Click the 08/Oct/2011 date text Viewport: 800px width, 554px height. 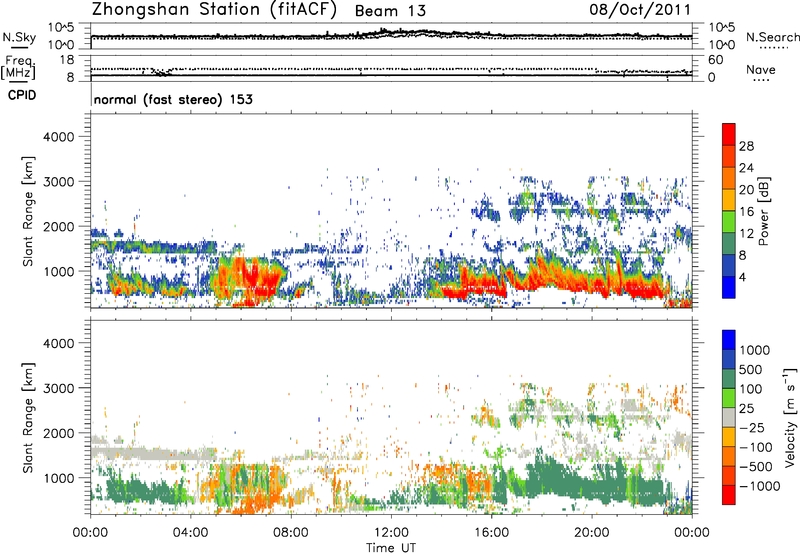tap(640, 9)
